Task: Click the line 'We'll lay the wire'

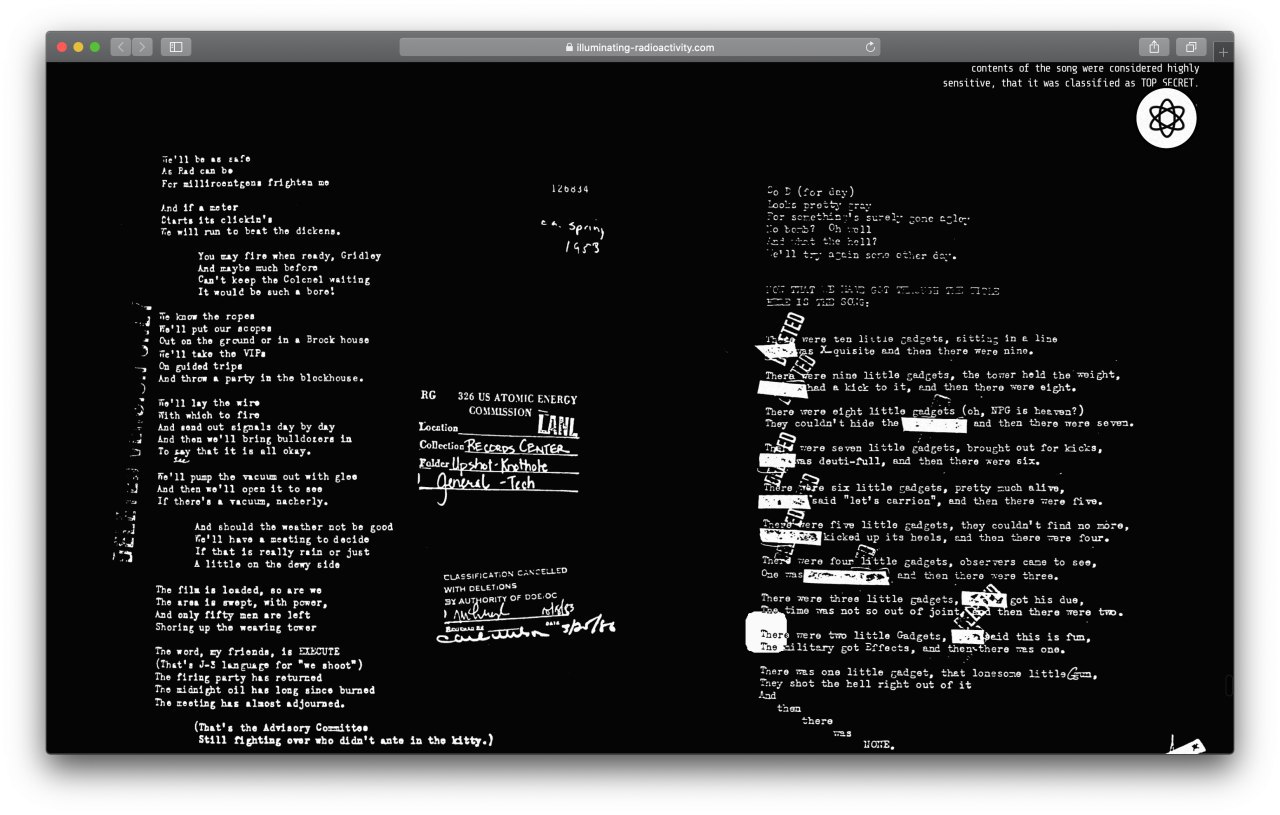Action: coord(207,403)
